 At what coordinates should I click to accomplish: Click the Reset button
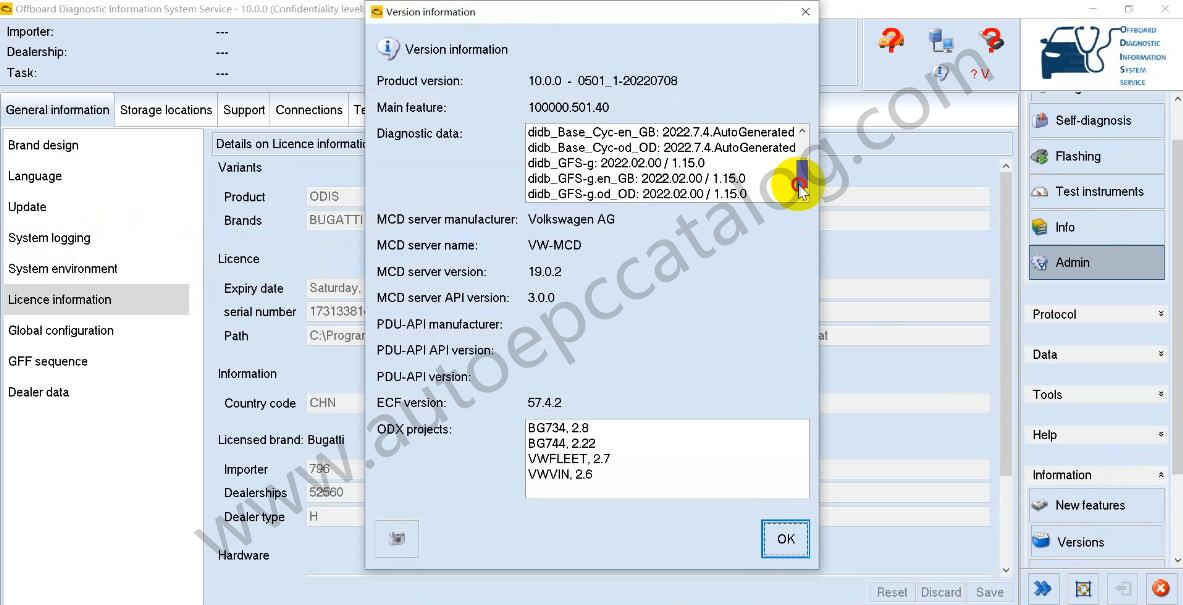click(x=892, y=592)
